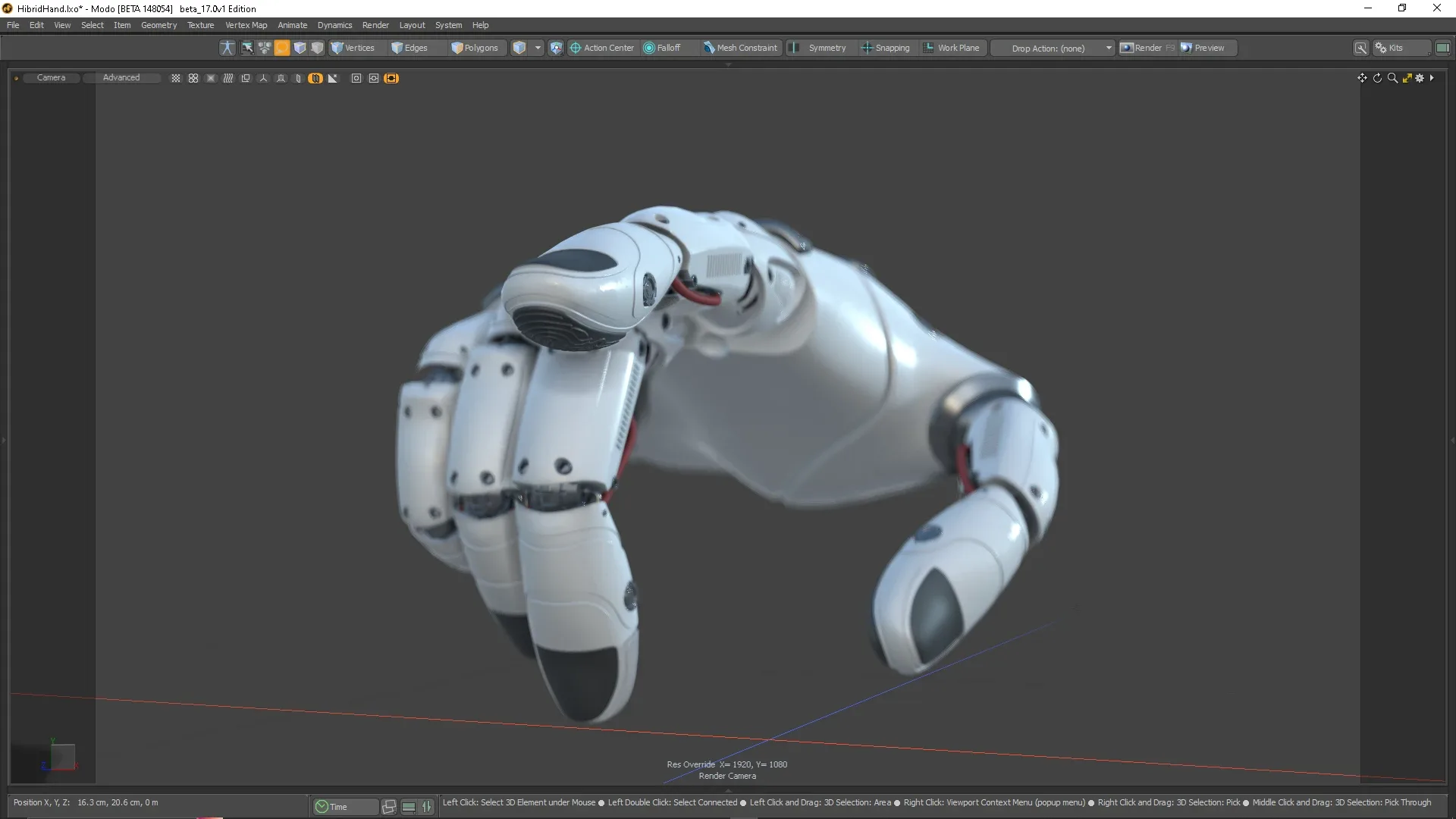1456x819 pixels.
Task: Click the three-axis viewport icon
Action: [x=263, y=78]
